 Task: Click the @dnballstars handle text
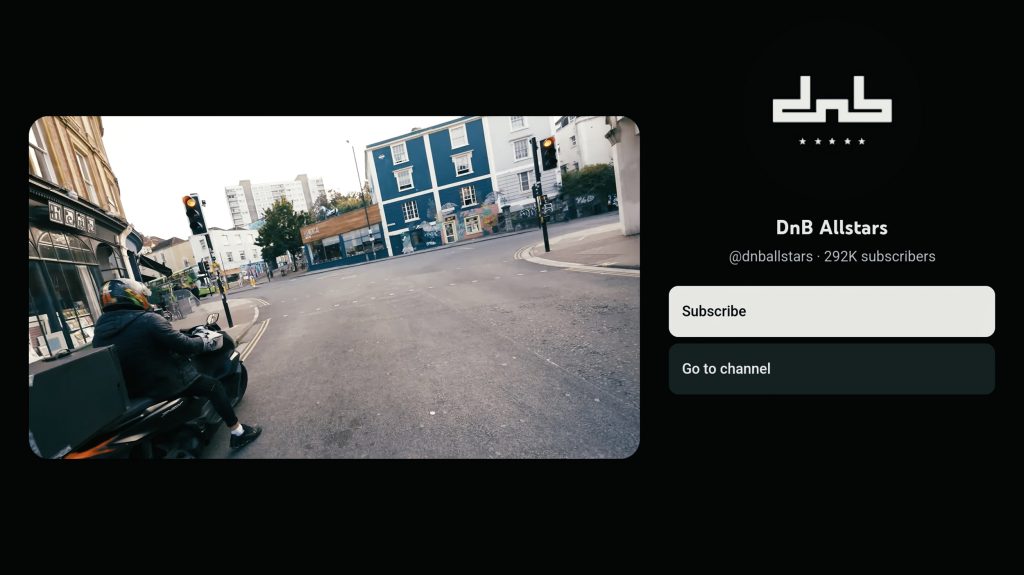(x=770, y=257)
